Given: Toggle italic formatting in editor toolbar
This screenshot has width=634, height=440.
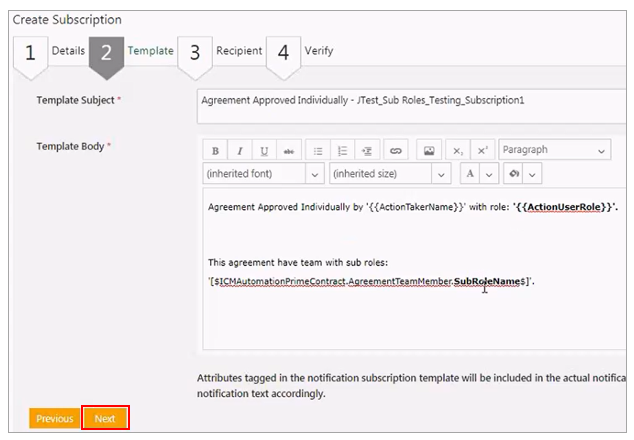Looking at the screenshot, I should coord(240,151).
